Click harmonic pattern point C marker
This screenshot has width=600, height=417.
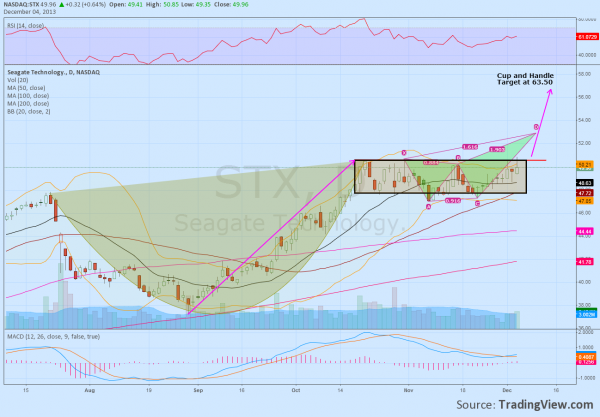point(477,204)
